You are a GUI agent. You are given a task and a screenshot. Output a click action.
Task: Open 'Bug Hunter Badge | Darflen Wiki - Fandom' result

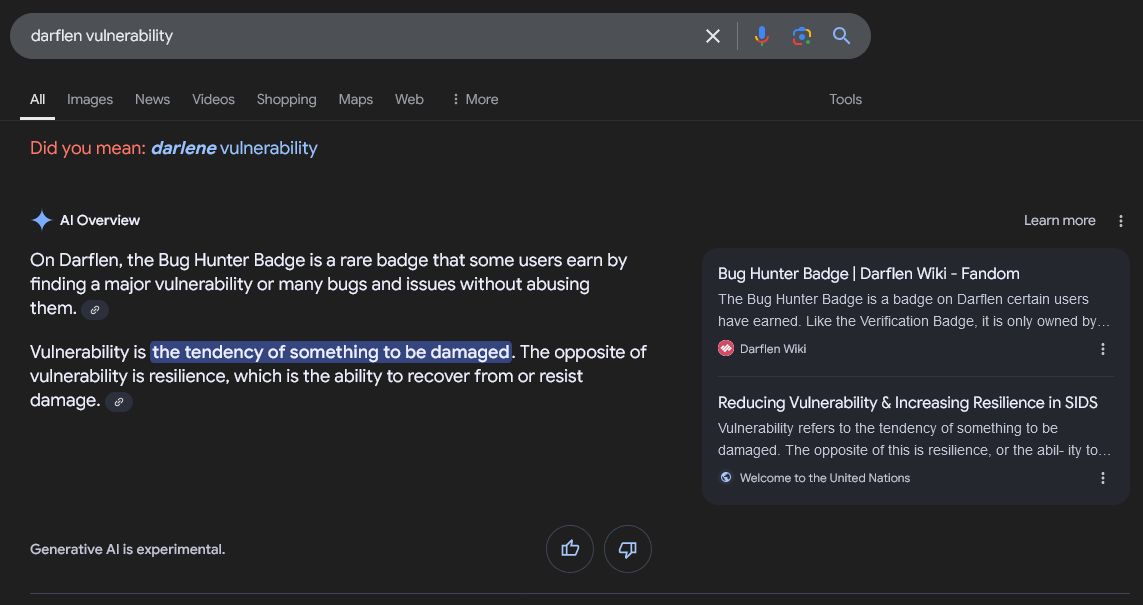pos(868,274)
